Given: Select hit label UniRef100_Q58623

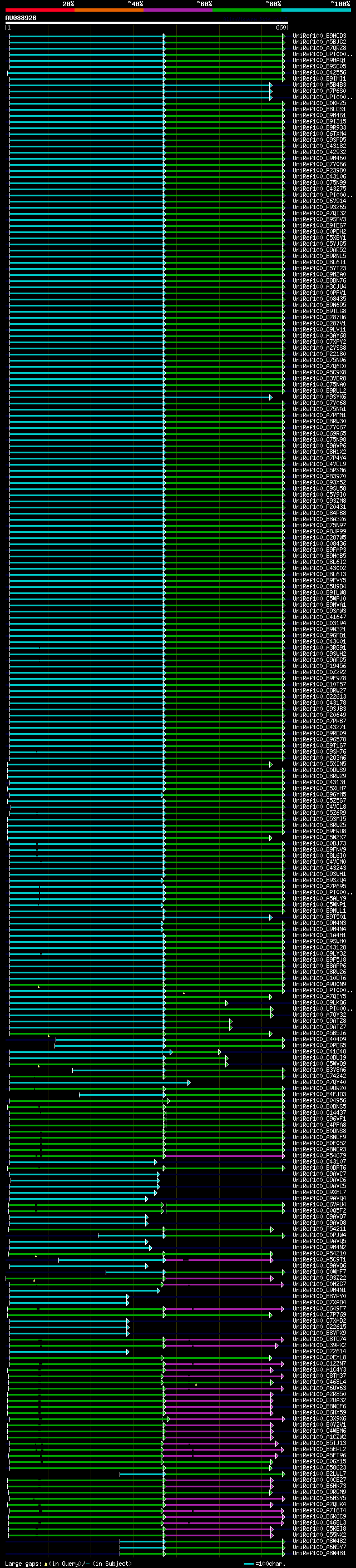Looking at the screenshot, I should coord(319,1467).
